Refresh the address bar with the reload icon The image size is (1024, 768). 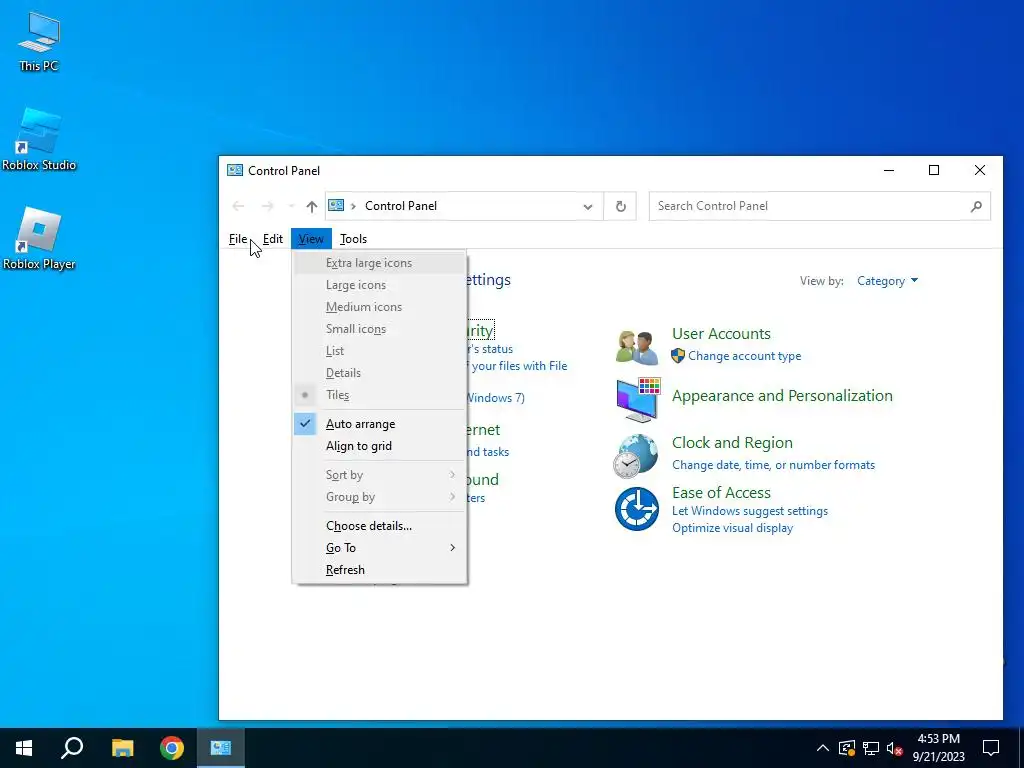[x=620, y=206]
